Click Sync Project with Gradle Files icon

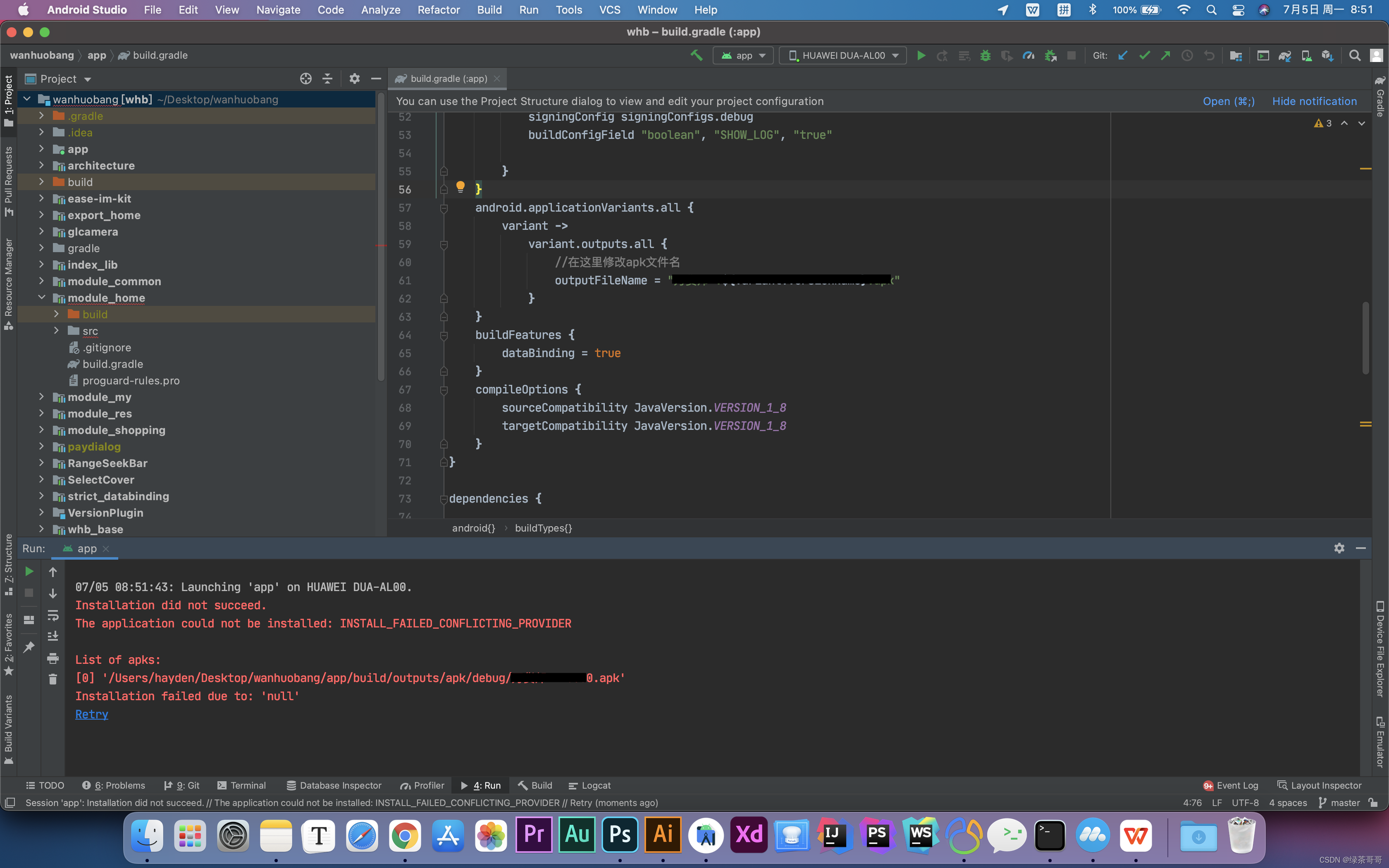(x=1284, y=56)
